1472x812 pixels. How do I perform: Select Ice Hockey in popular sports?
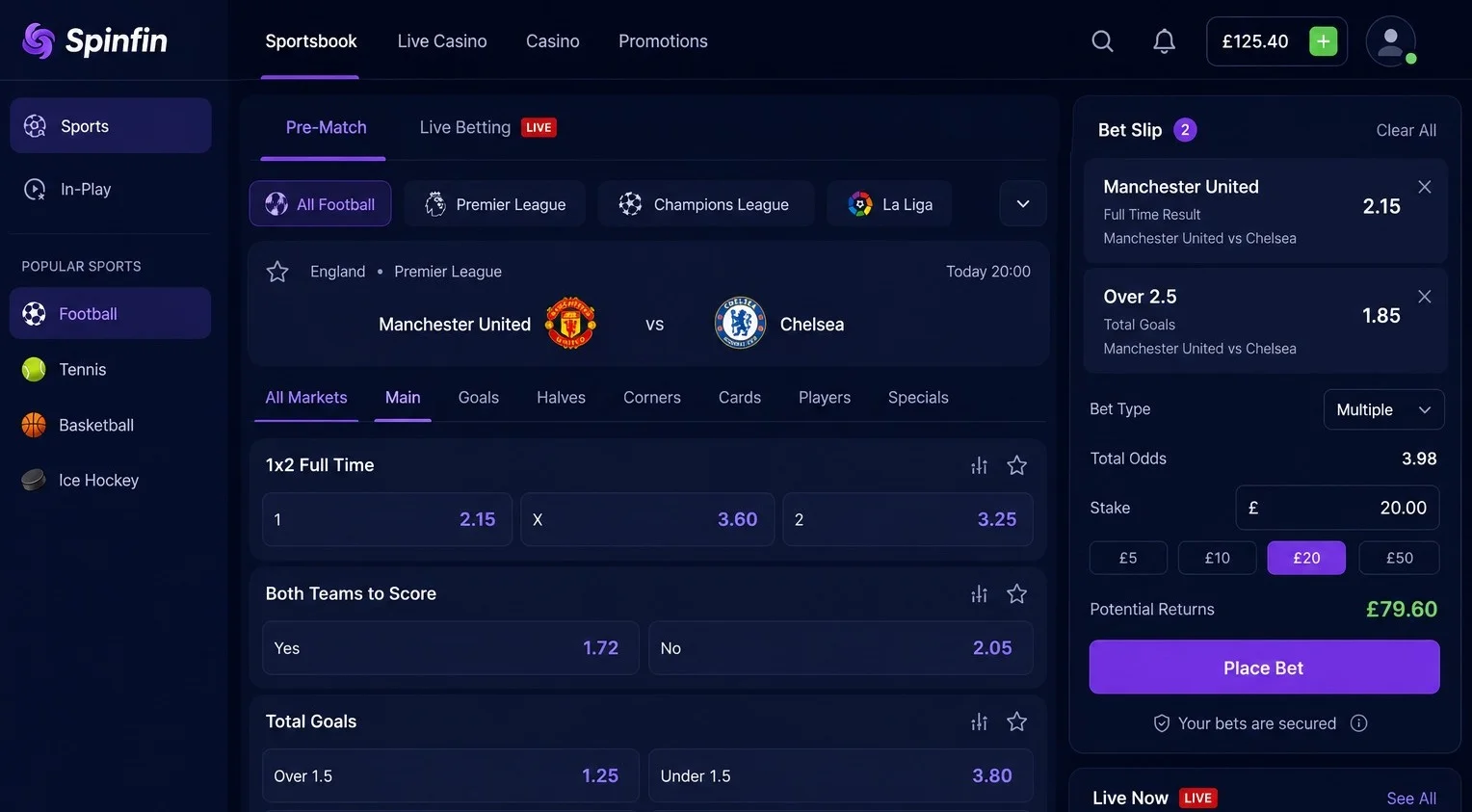(x=111, y=480)
